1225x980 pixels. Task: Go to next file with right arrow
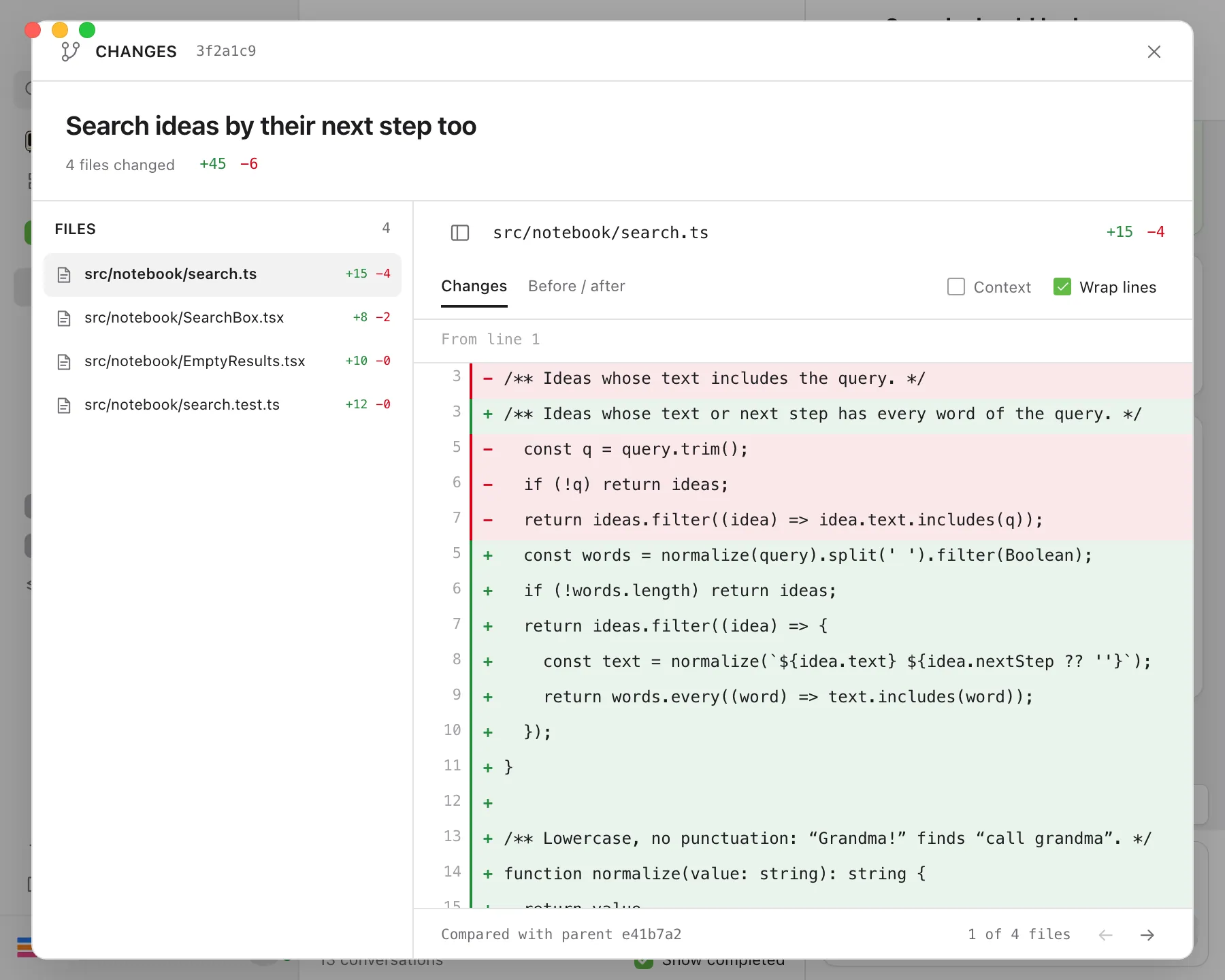(1147, 935)
